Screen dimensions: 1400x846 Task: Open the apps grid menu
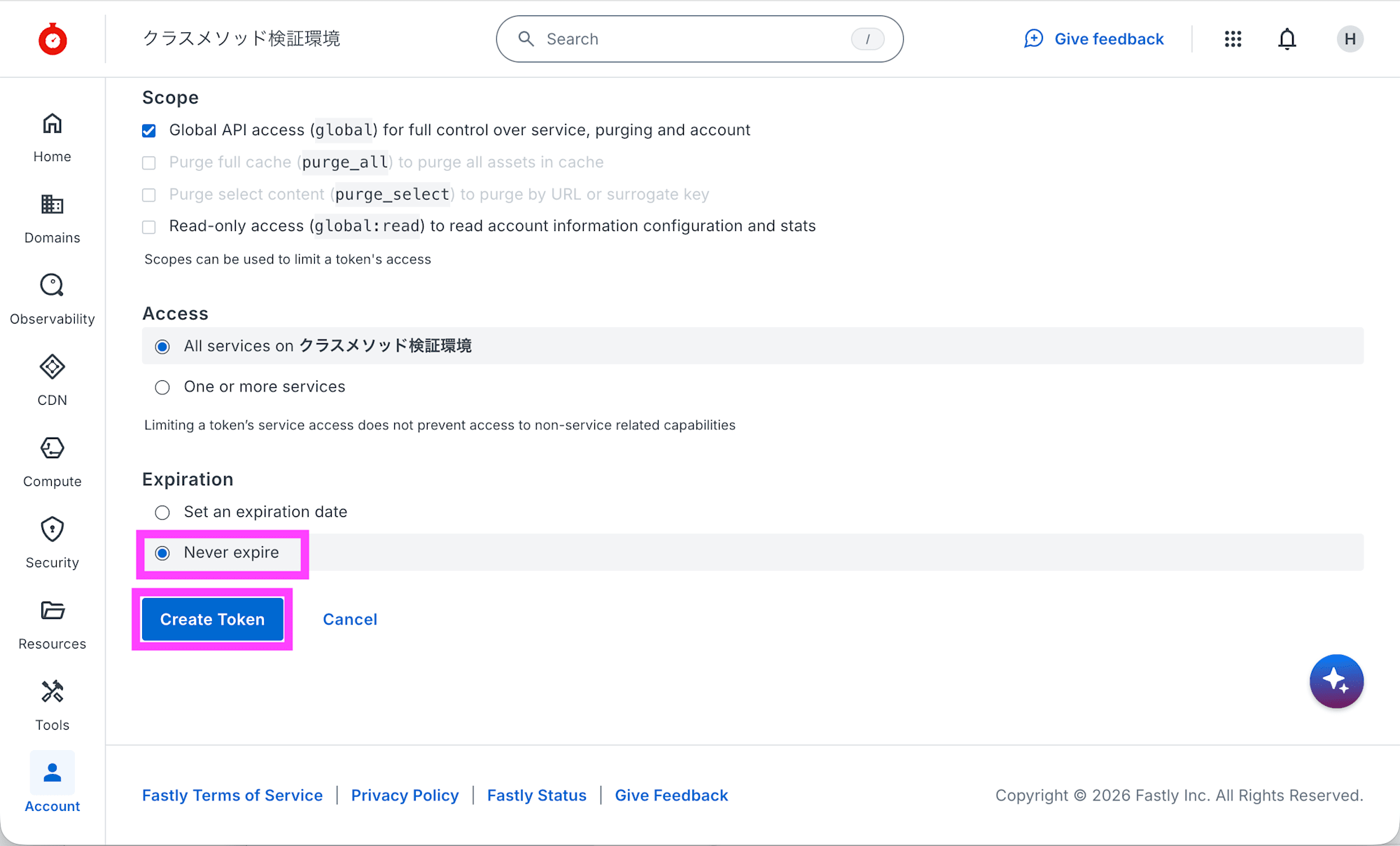1233,39
